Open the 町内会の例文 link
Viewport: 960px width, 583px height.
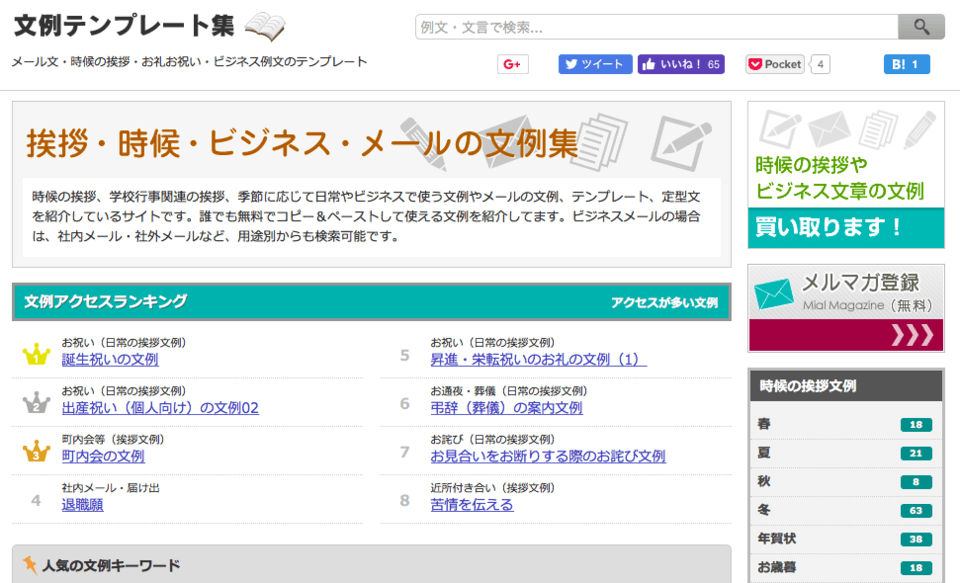click(x=103, y=456)
